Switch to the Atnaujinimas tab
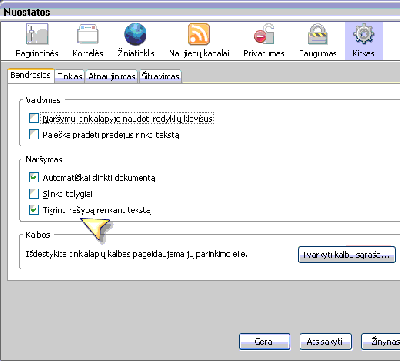The image size is (400, 362). [x=112, y=77]
